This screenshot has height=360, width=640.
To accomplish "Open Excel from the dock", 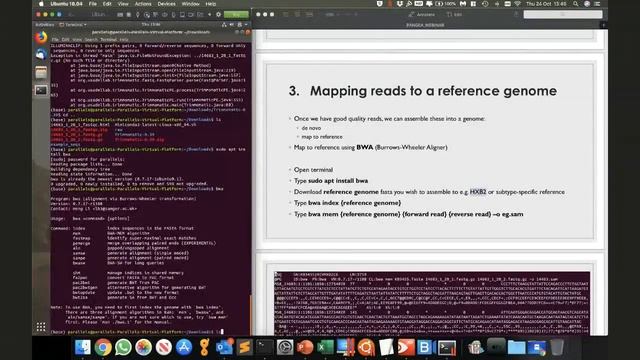I will [x=325, y=347].
